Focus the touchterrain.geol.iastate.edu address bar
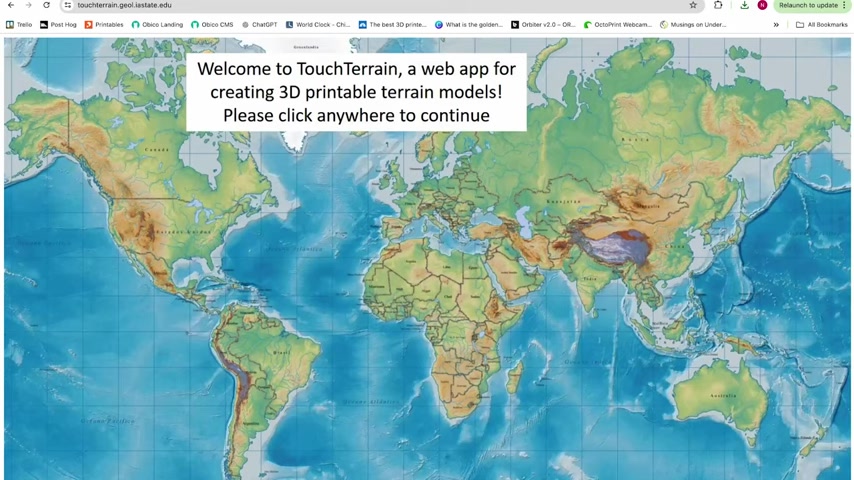Screen dimensions: 854x480 pos(381,5)
